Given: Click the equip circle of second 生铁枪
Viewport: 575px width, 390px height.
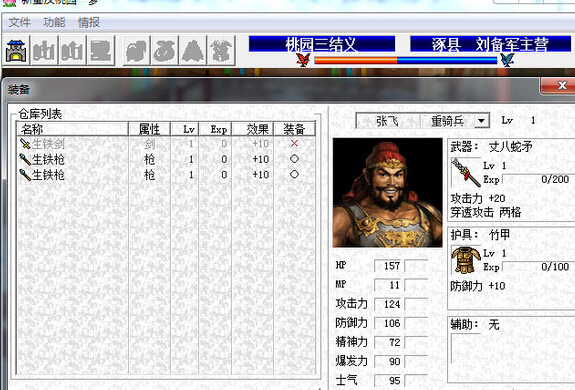Looking at the screenshot, I should click(294, 174).
